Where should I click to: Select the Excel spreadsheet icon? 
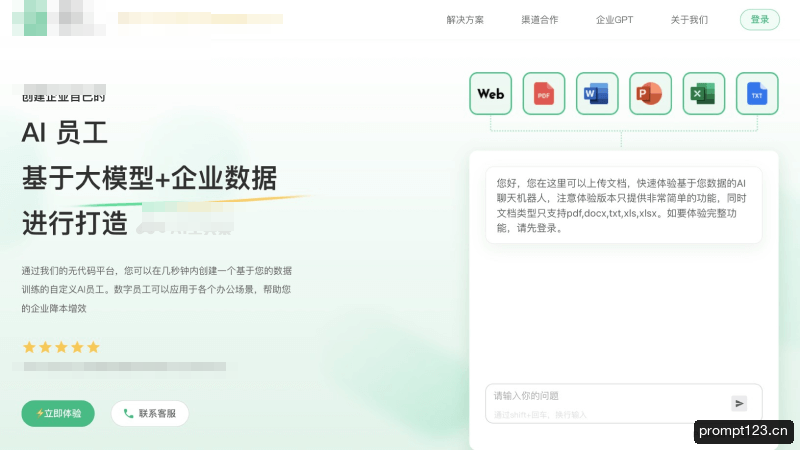[704, 93]
